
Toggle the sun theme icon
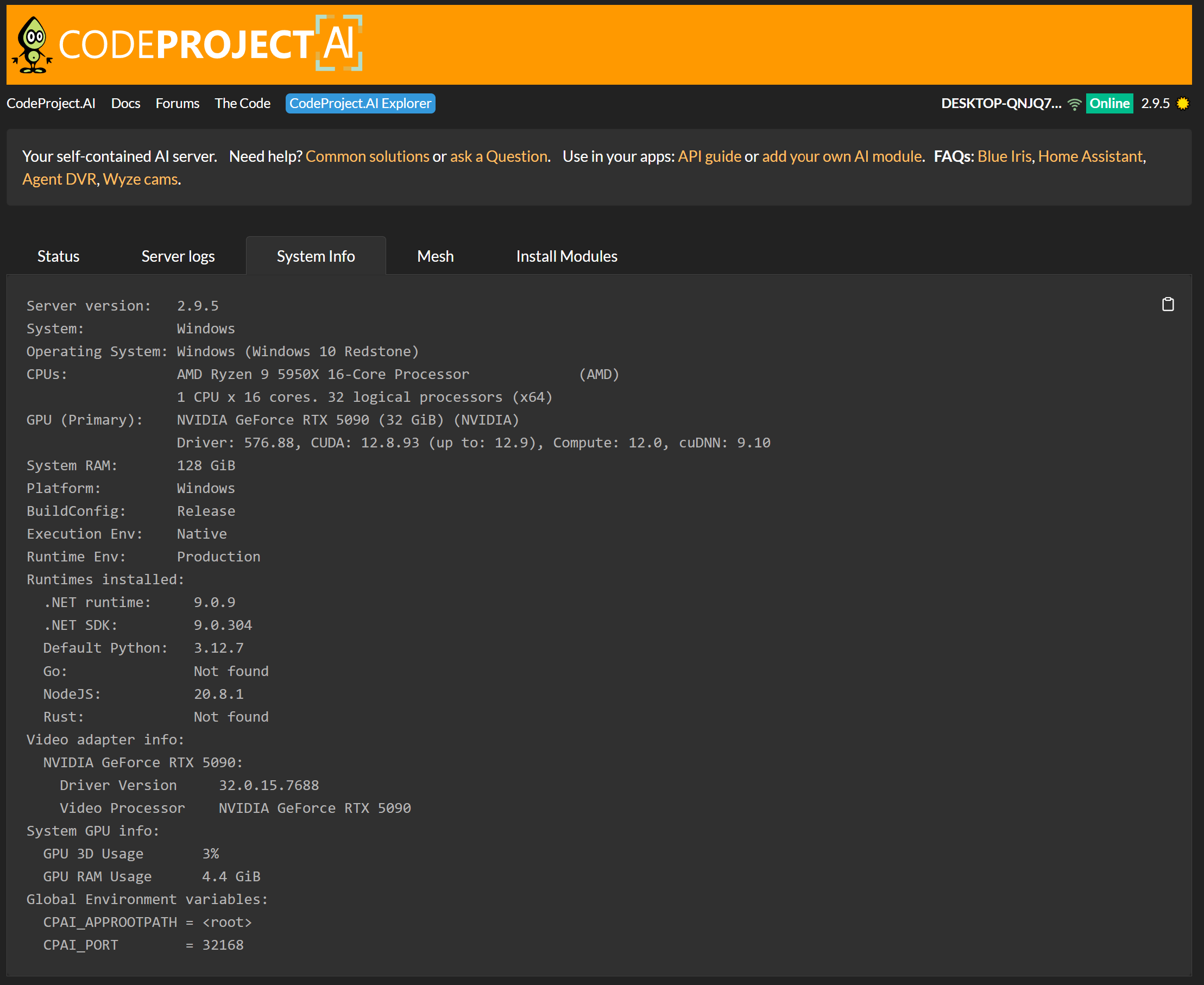pyautogui.click(x=1182, y=103)
